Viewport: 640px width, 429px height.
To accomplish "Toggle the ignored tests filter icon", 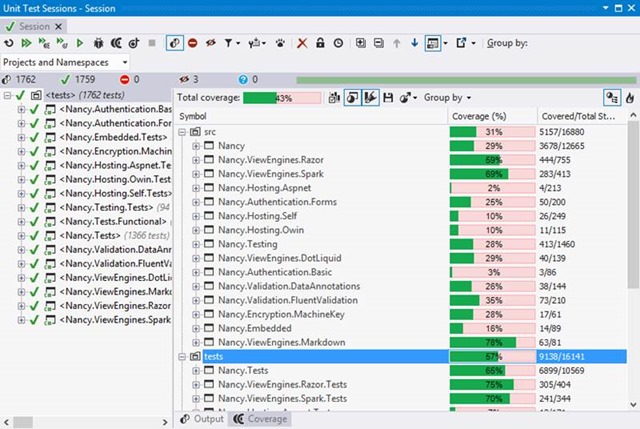I will coord(211,43).
